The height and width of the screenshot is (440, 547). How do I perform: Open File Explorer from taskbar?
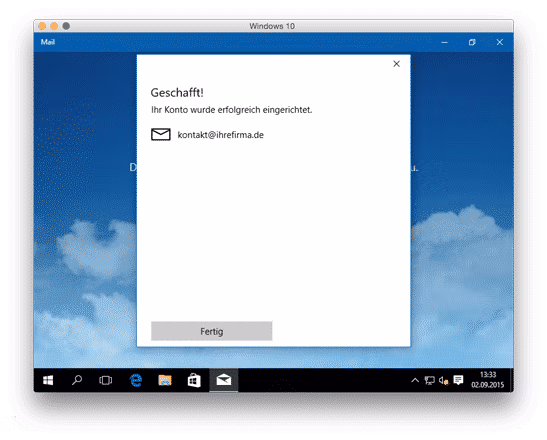[x=165, y=380]
